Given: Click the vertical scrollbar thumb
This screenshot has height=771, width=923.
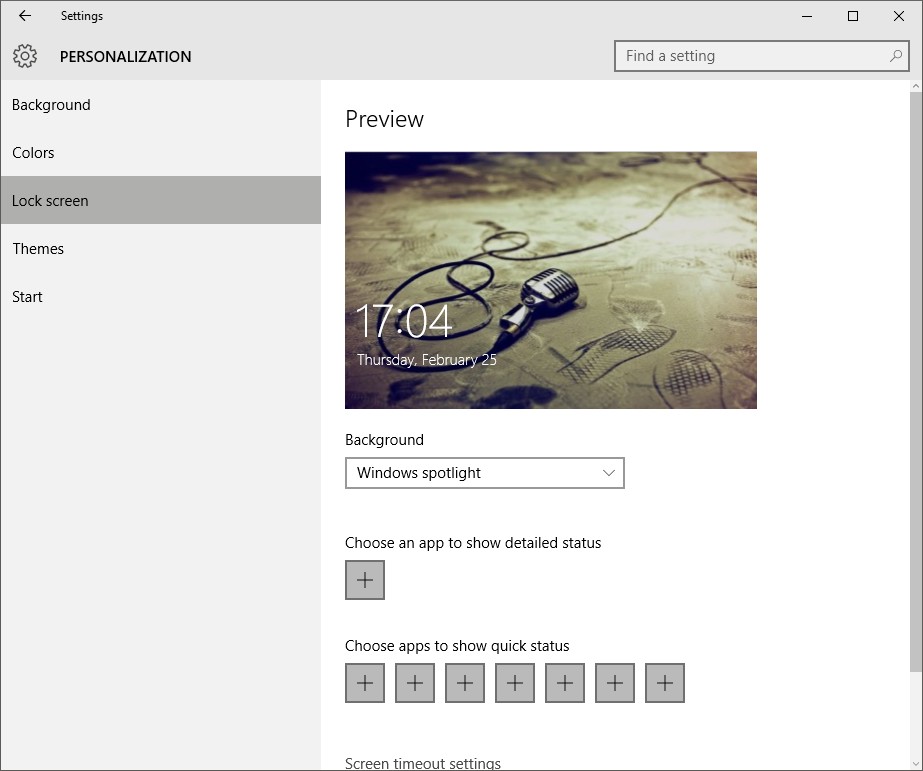Looking at the screenshot, I should (916, 381).
